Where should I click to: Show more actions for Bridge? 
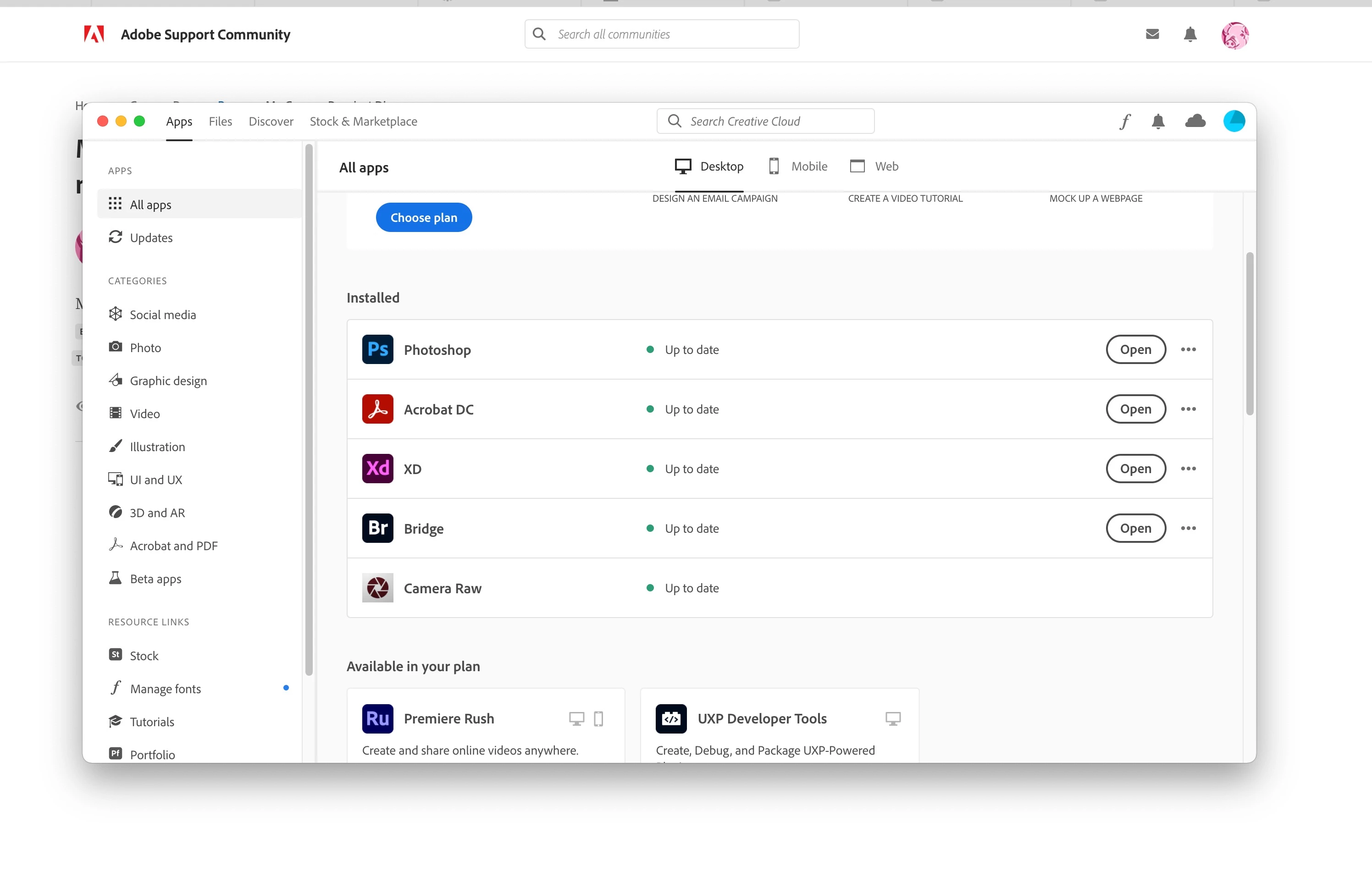(1188, 528)
